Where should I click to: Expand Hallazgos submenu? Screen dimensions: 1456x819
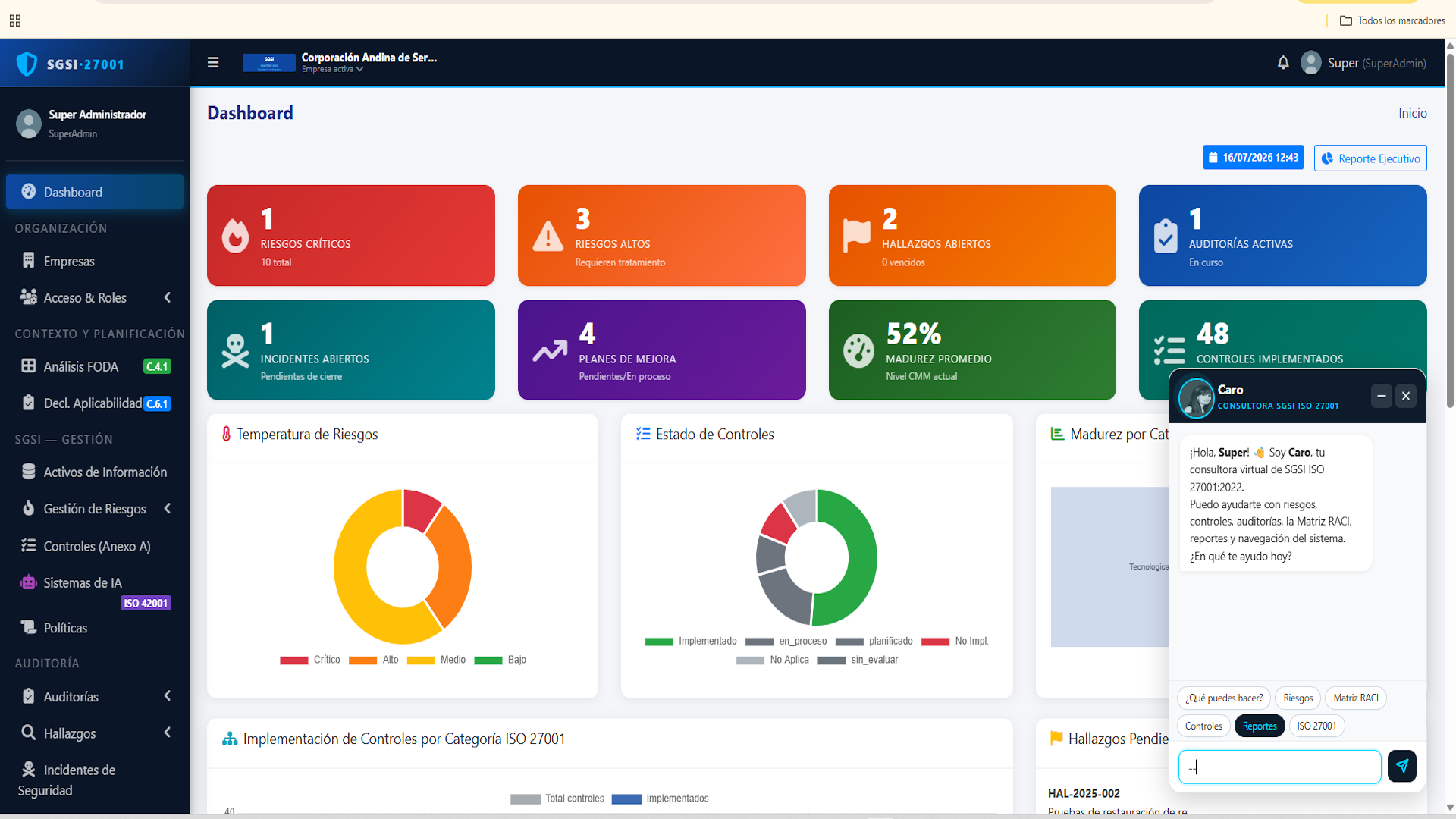(x=95, y=733)
